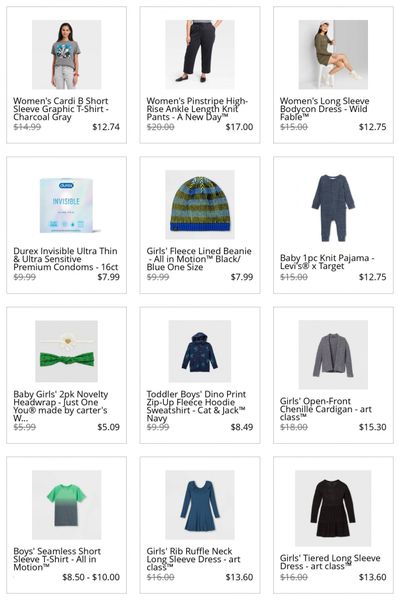View the striped fleece lined beanie image
The height and width of the screenshot is (600, 400).
point(200,205)
